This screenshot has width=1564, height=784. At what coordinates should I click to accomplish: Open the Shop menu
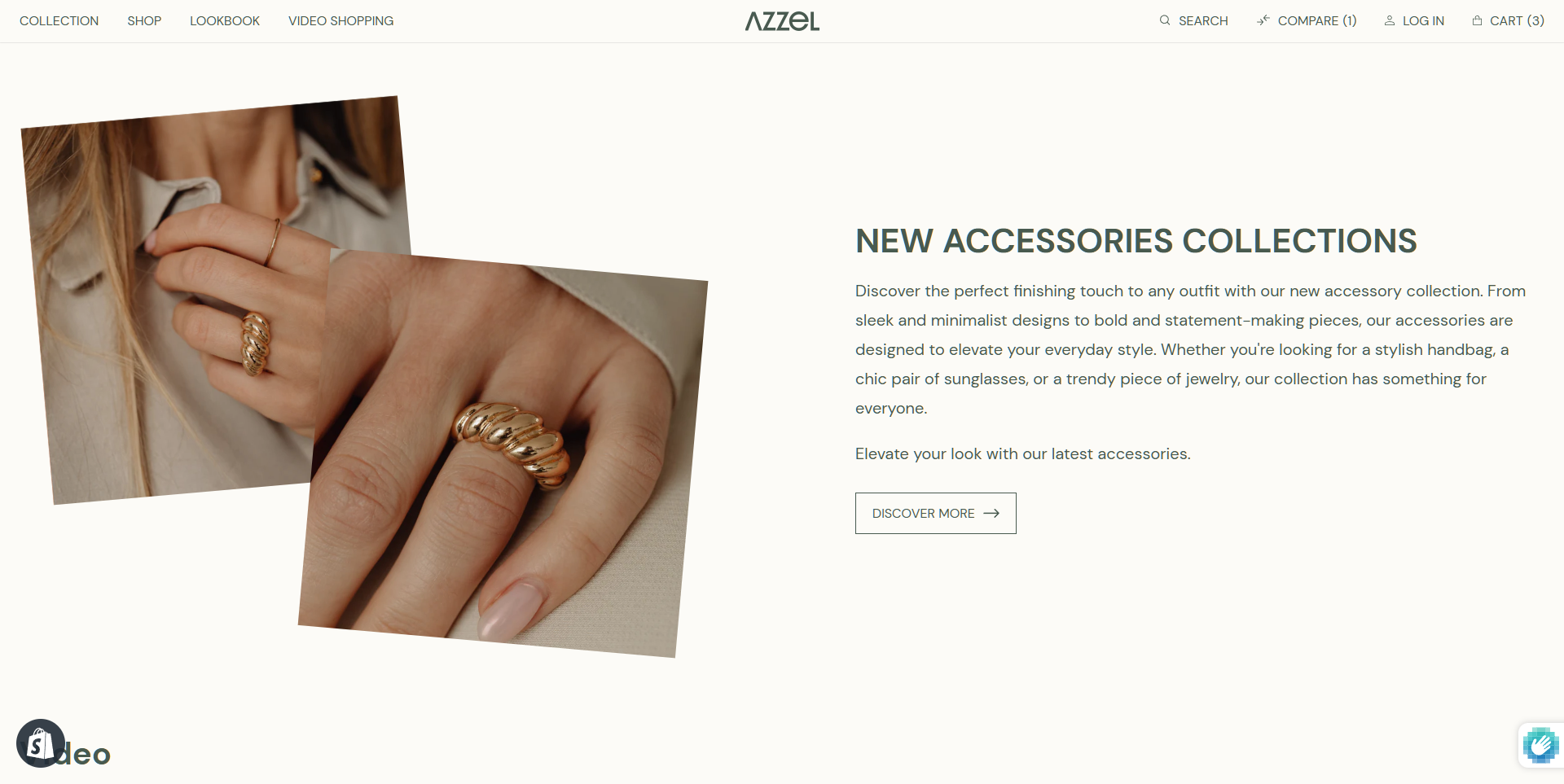tap(144, 20)
